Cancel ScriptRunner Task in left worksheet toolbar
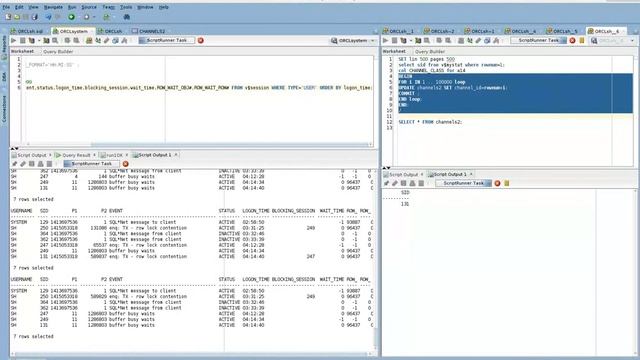This screenshot has width=640, height=360. point(200,40)
